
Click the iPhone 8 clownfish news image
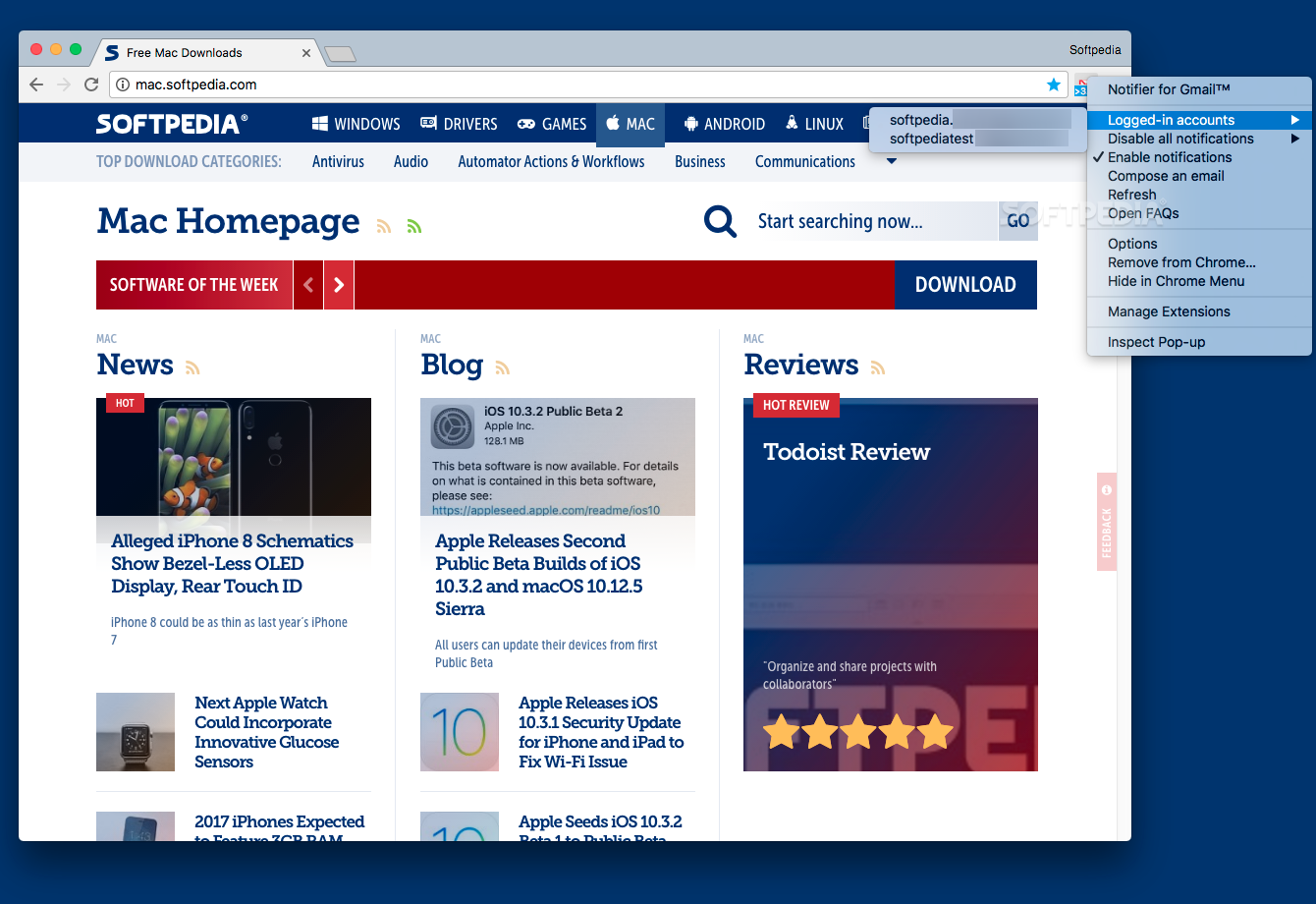[x=234, y=457]
